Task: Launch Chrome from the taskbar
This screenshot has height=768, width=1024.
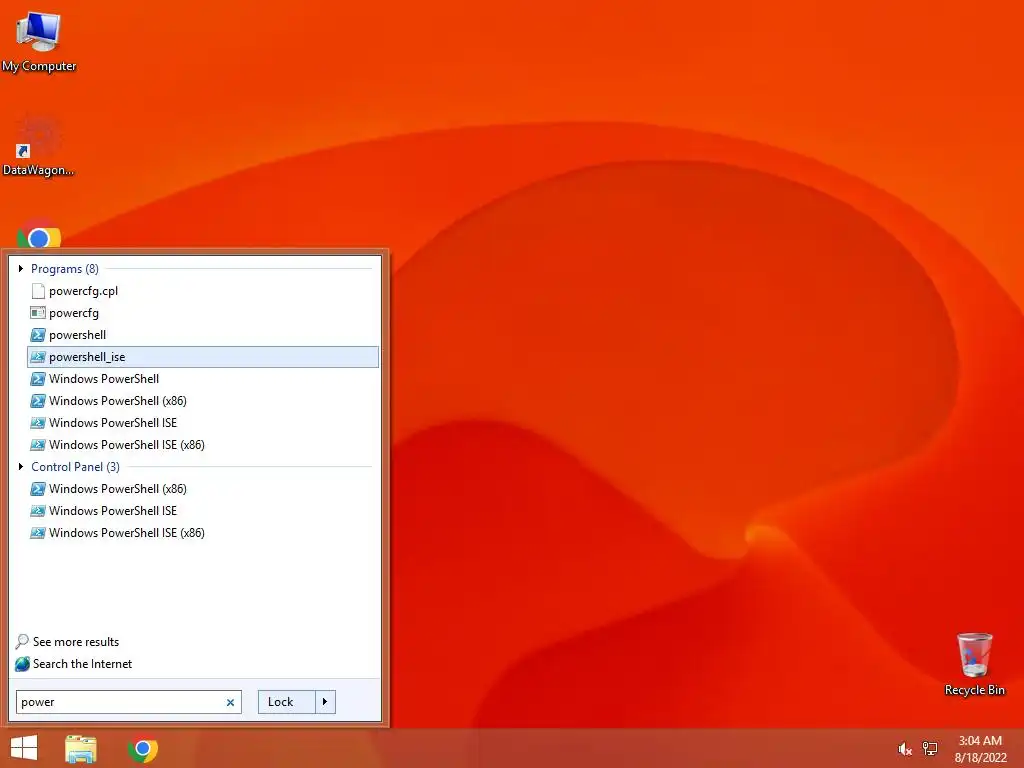Action: pos(143,748)
